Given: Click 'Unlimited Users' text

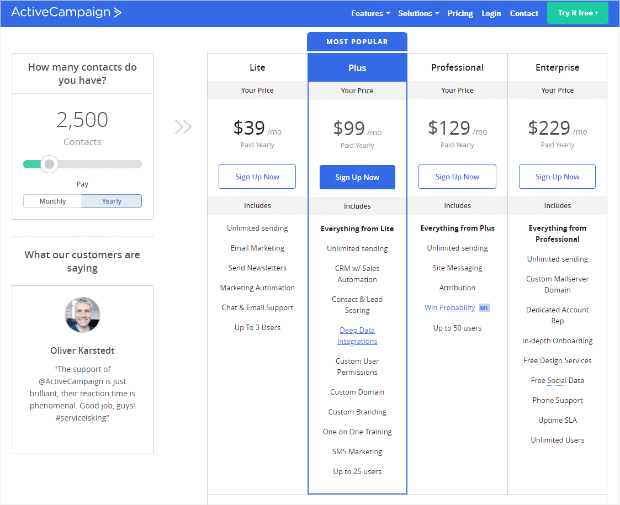Looking at the screenshot, I should pos(557,440).
